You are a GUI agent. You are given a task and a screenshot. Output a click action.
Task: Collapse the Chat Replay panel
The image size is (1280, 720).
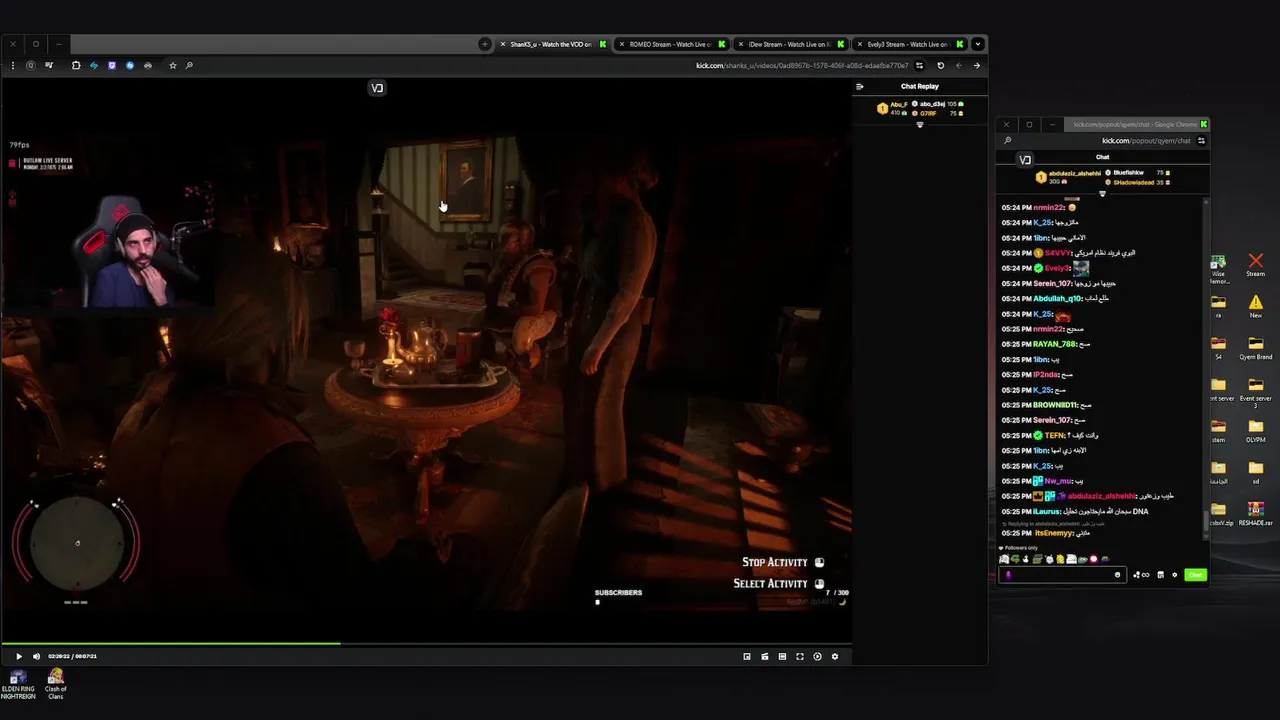point(859,86)
